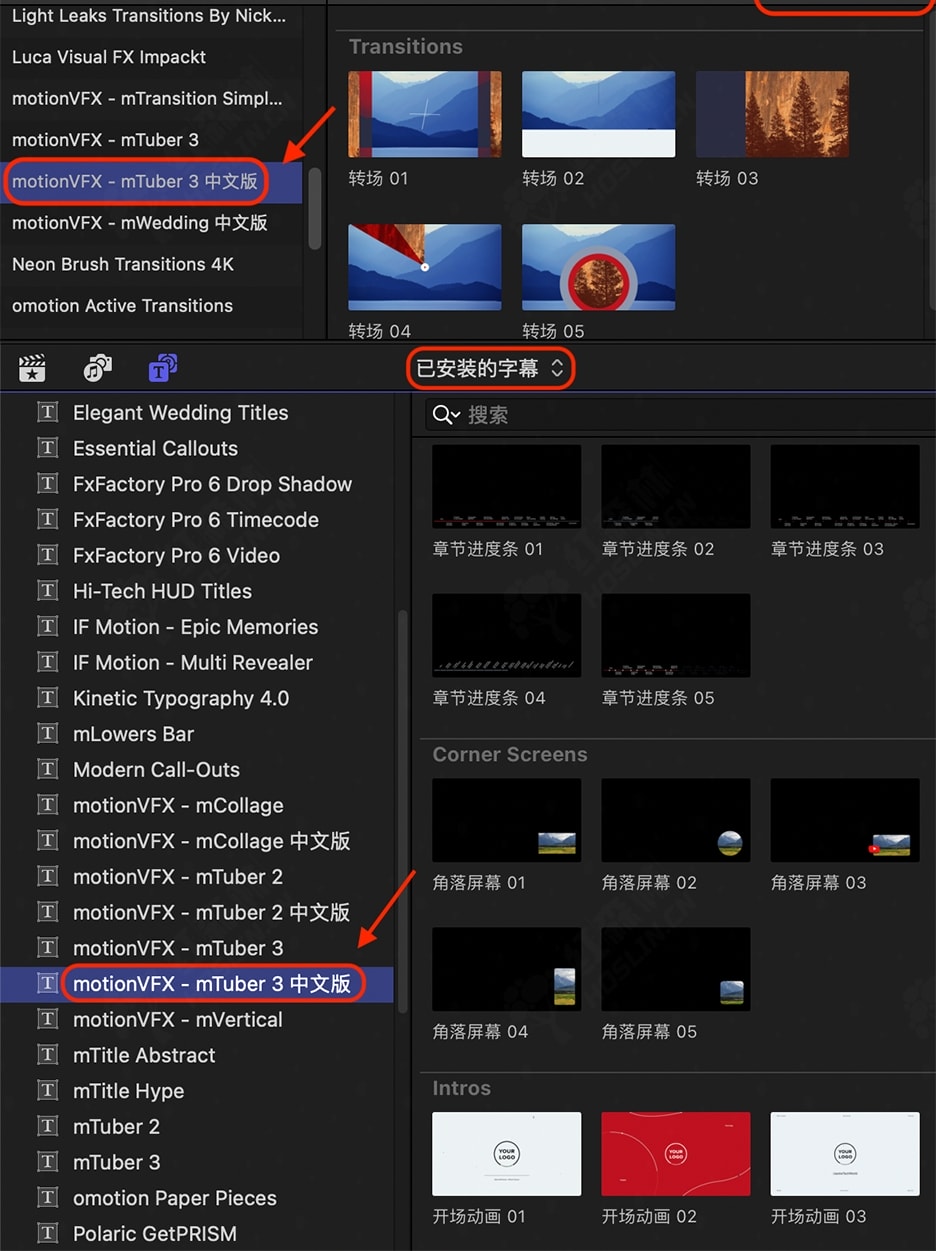Select the 章节进度条 05 title thumbnail
Viewport: 936px width, 1251px height.
[x=676, y=636]
